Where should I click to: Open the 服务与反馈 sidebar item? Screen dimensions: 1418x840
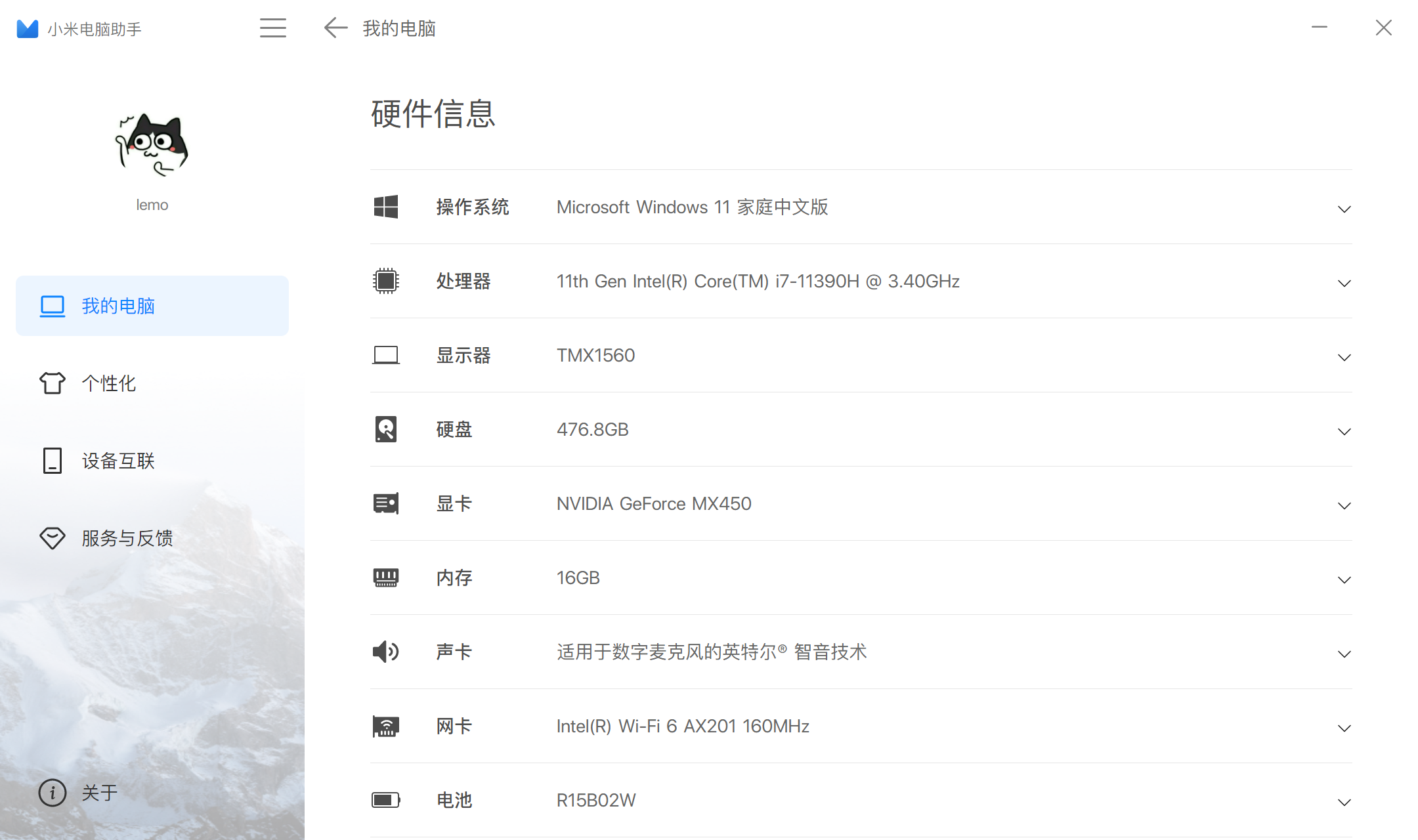click(152, 538)
